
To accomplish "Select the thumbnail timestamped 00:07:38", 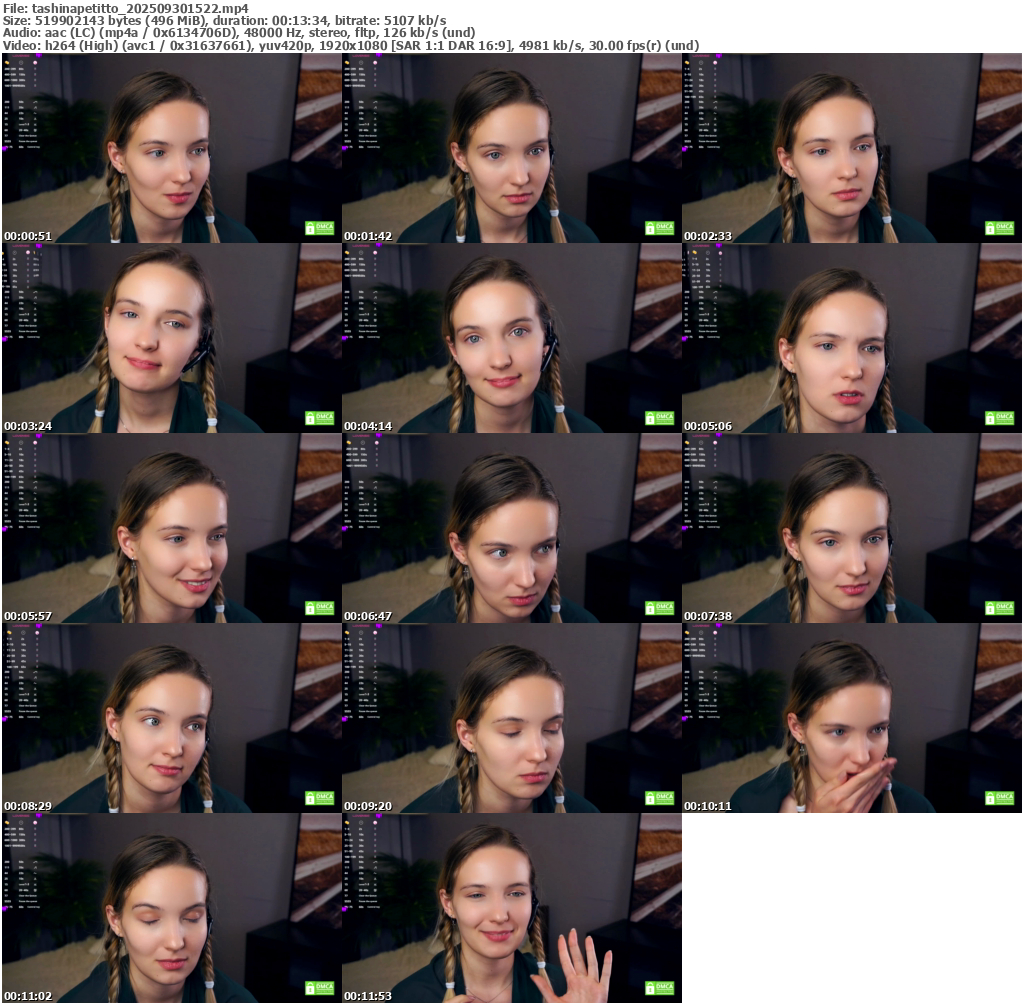I will point(852,528).
